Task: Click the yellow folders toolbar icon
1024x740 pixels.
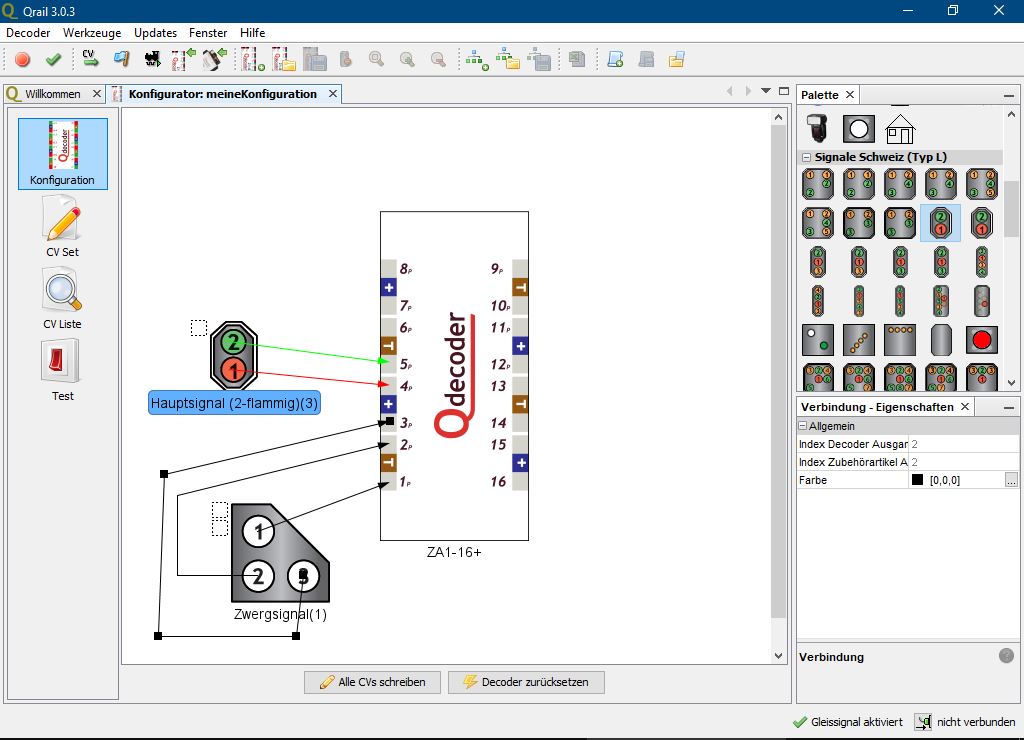Action: 677,59
